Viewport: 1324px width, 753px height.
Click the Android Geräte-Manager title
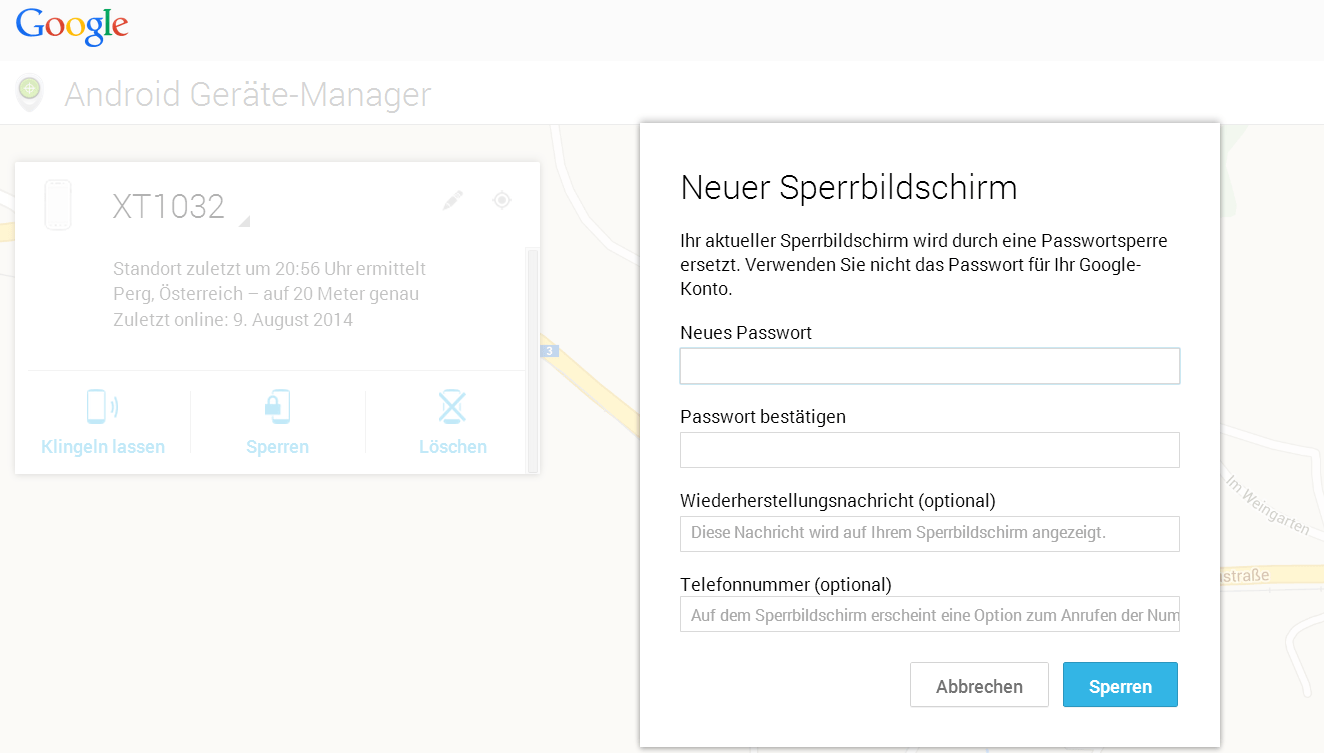[x=248, y=94]
